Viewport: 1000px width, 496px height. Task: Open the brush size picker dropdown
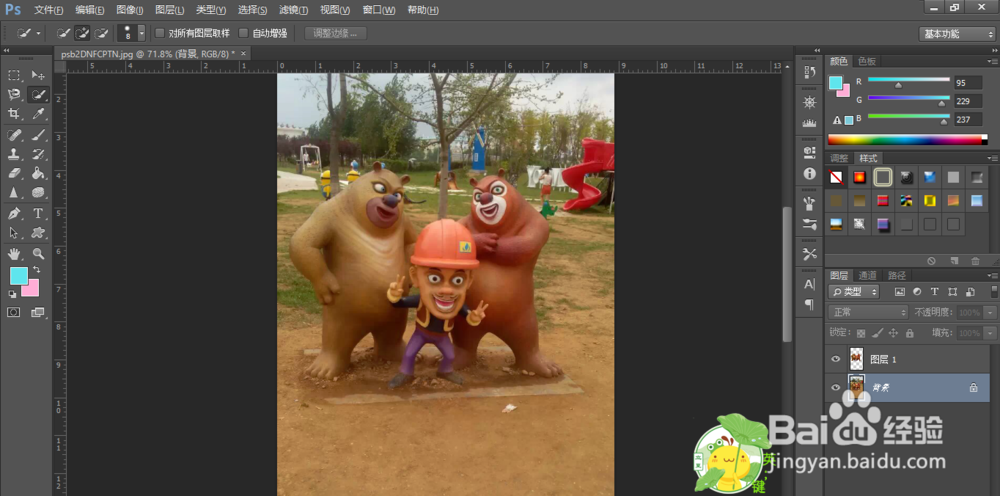click(142, 33)
